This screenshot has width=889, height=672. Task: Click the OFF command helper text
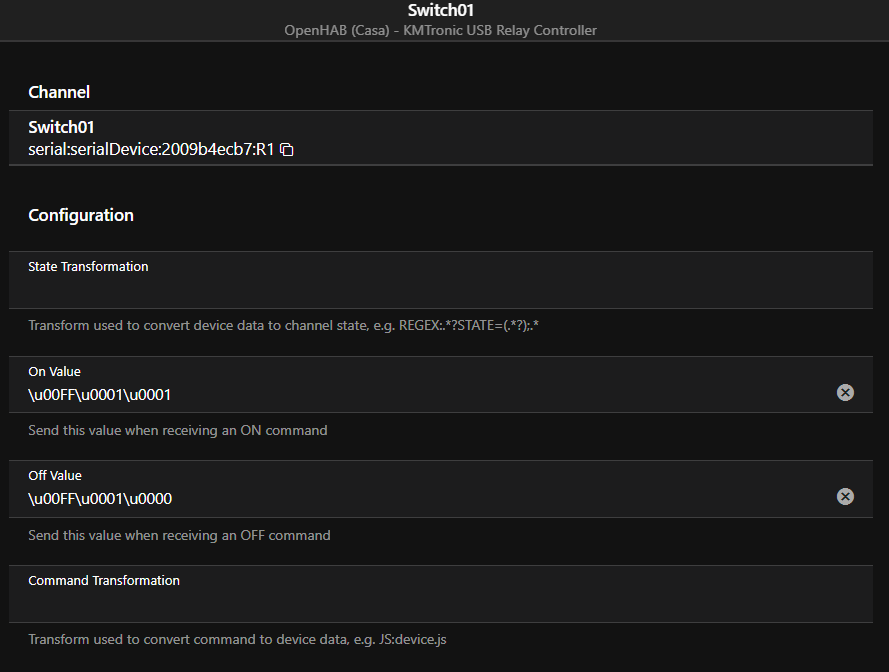(x=179, y=535)
